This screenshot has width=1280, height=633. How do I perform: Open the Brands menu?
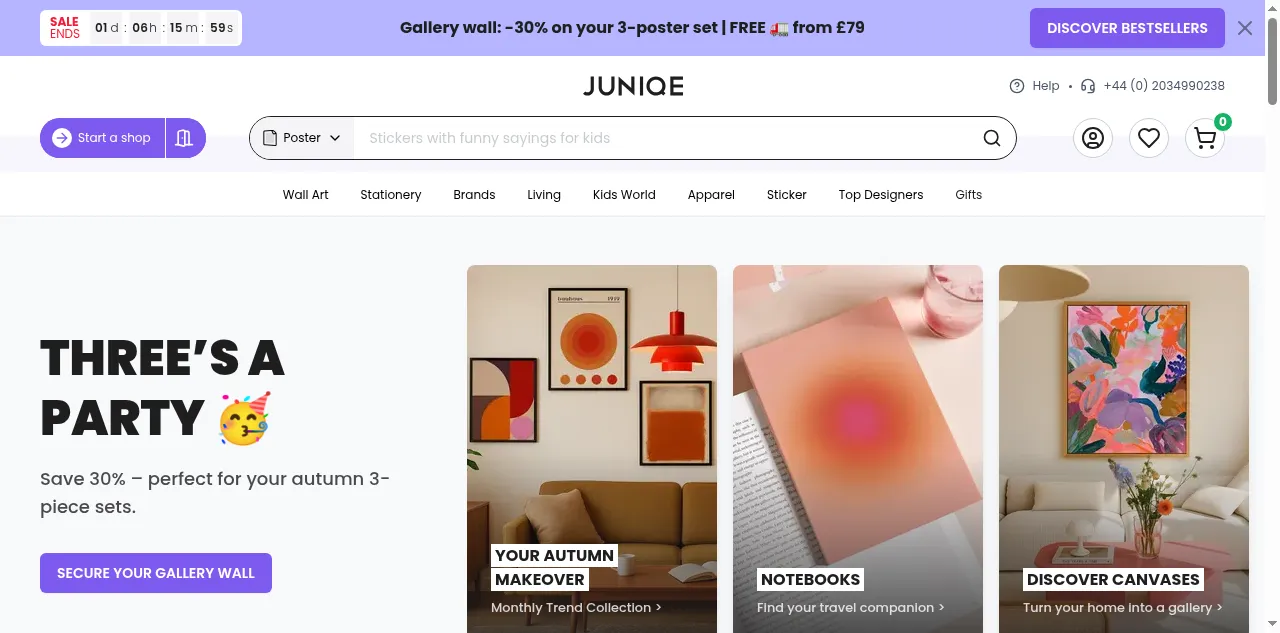point(474,195)
